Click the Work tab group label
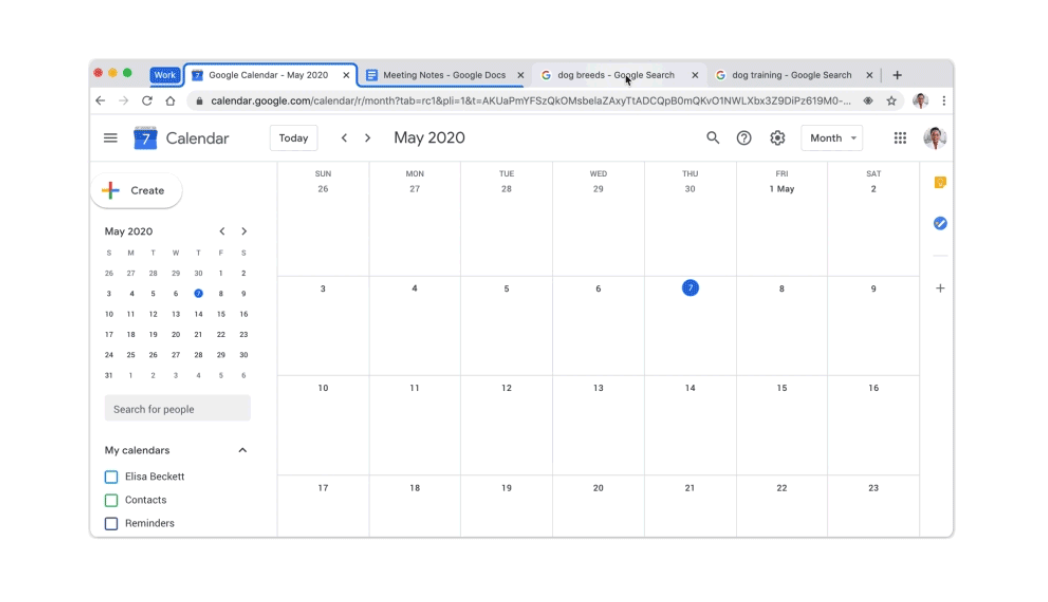The width and height of the screenshot is (1048, 602). (164, 75)
